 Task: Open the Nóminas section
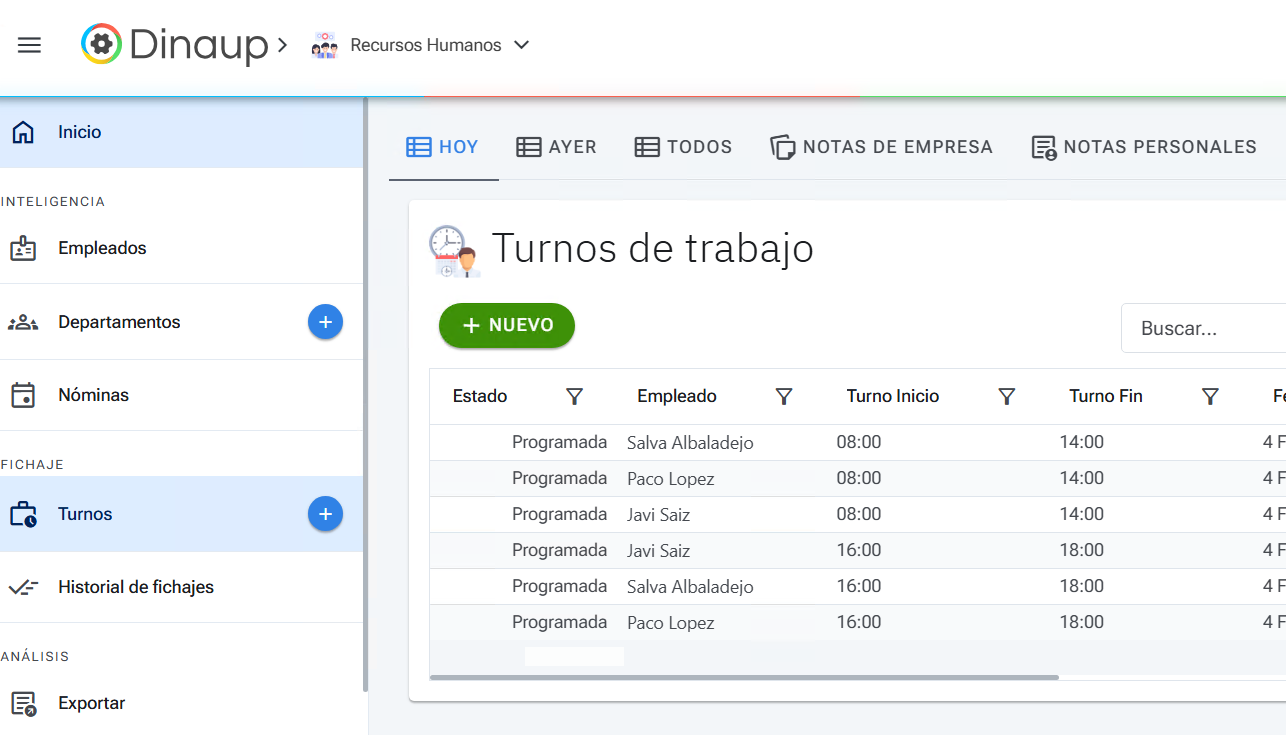pos(94,394)
